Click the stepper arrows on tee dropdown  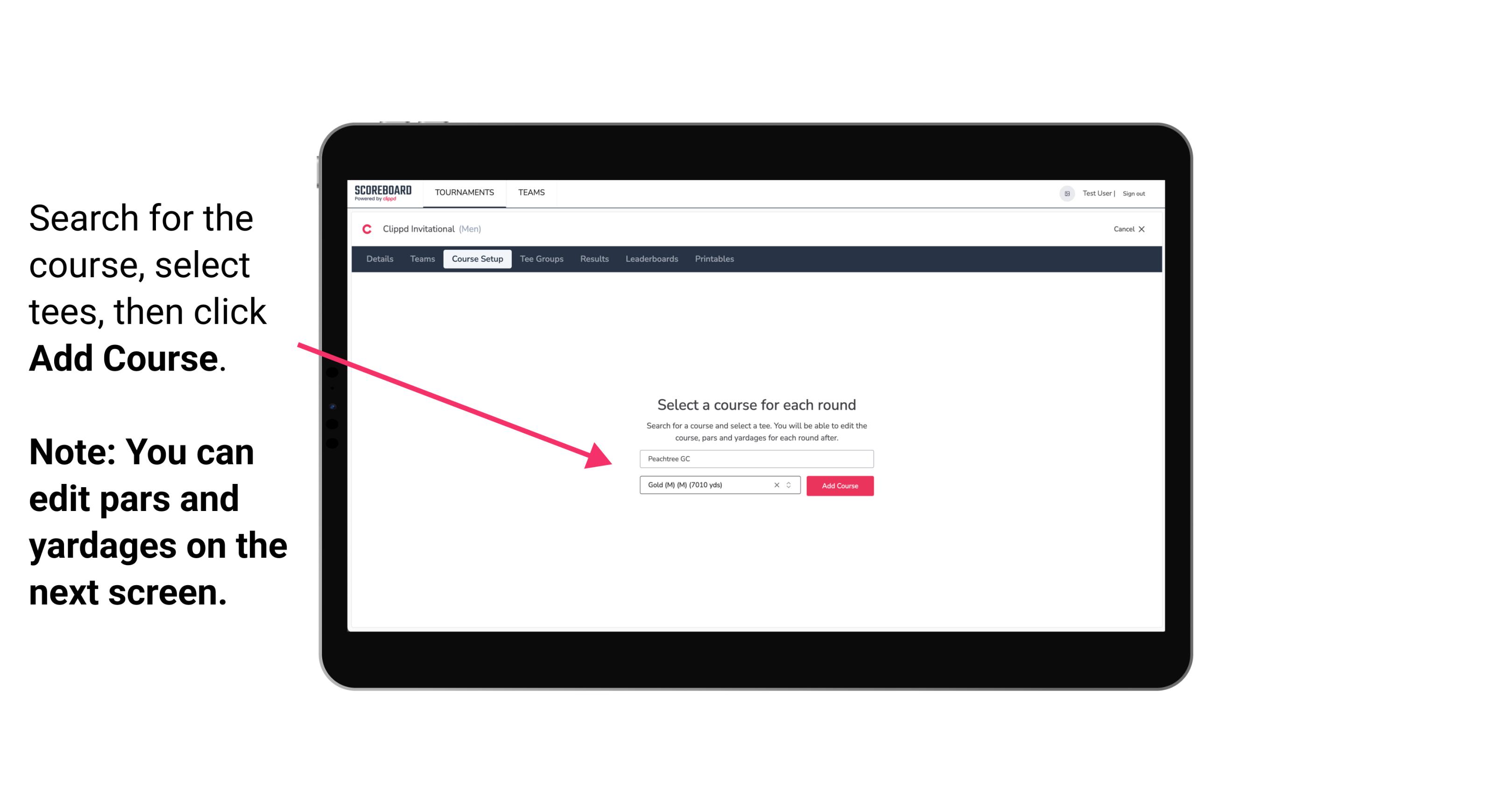tap(791, 486)
